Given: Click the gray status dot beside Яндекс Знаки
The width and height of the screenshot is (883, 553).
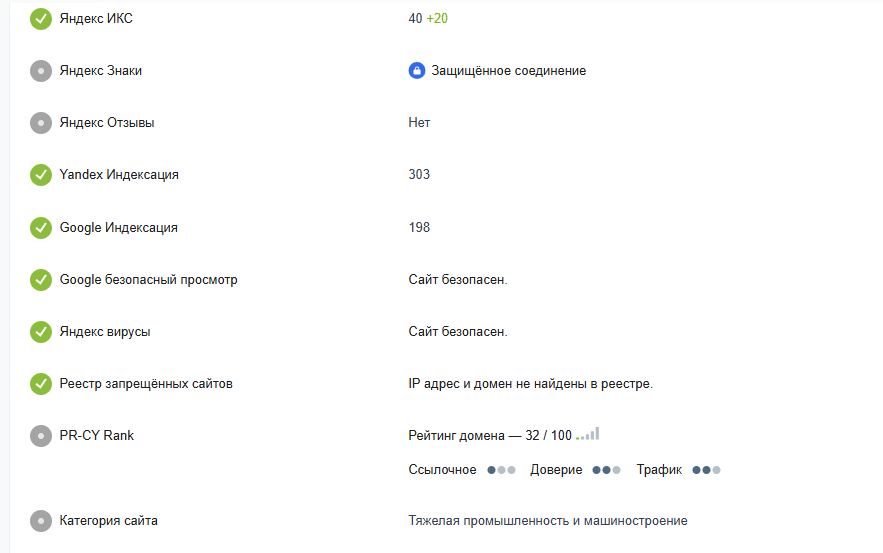Looking at the screenshot, I should click(x=41, y=71).
